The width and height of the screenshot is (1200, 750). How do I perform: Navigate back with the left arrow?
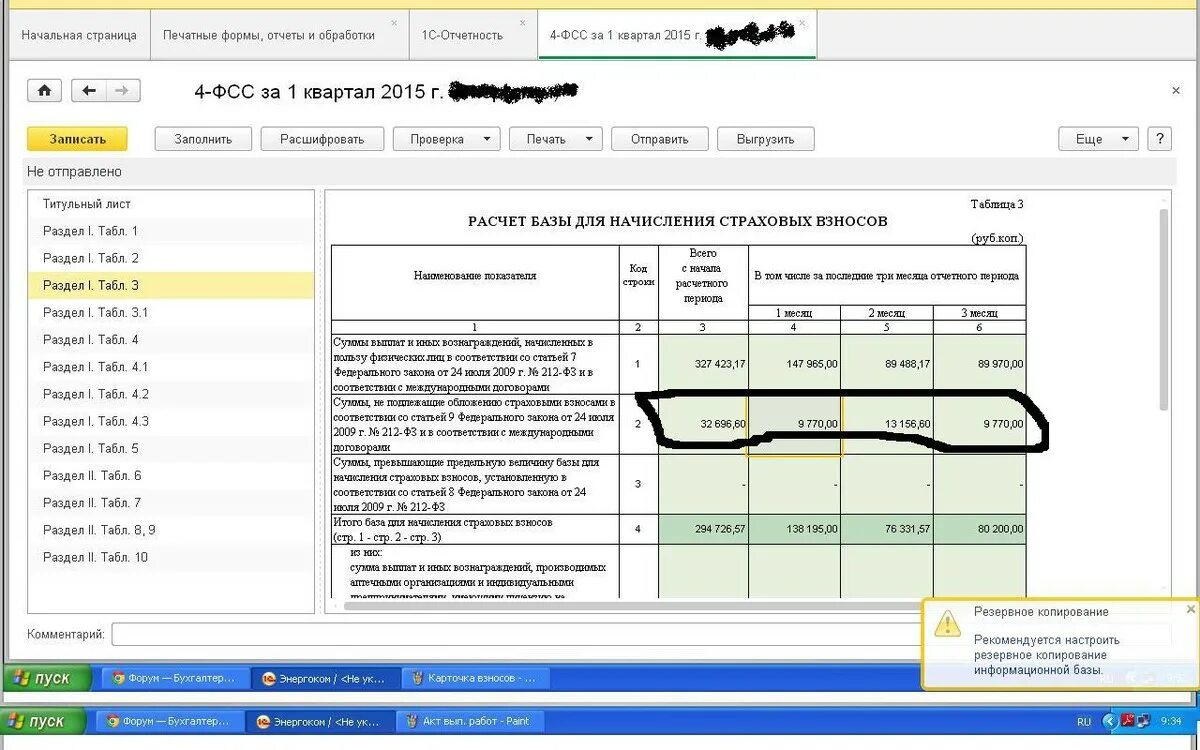point(89,91)
